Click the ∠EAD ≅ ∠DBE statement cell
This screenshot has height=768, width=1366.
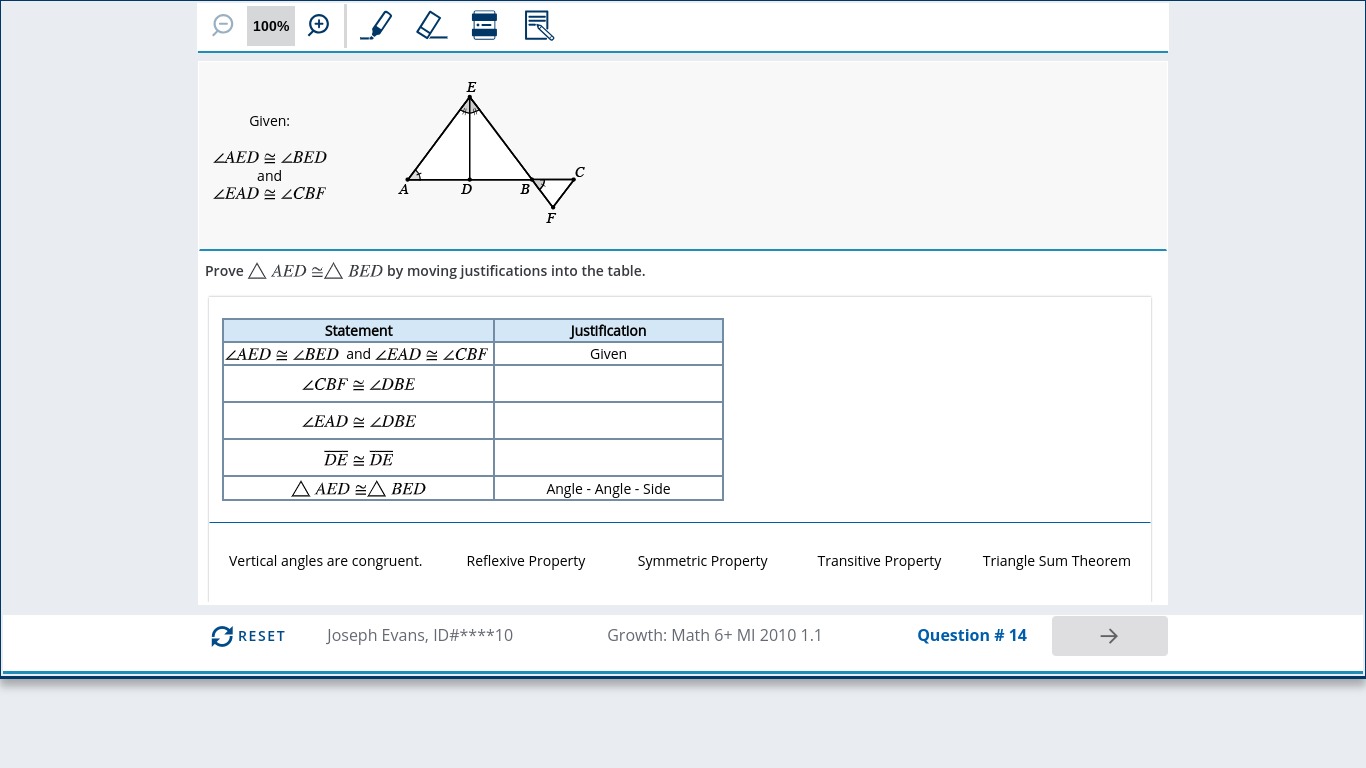pos(358,421)
